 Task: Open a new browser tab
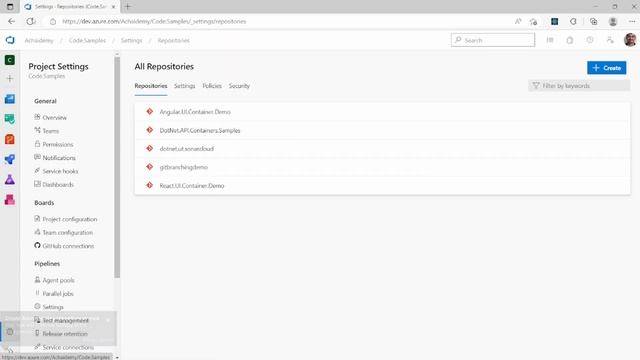[128, 7]
